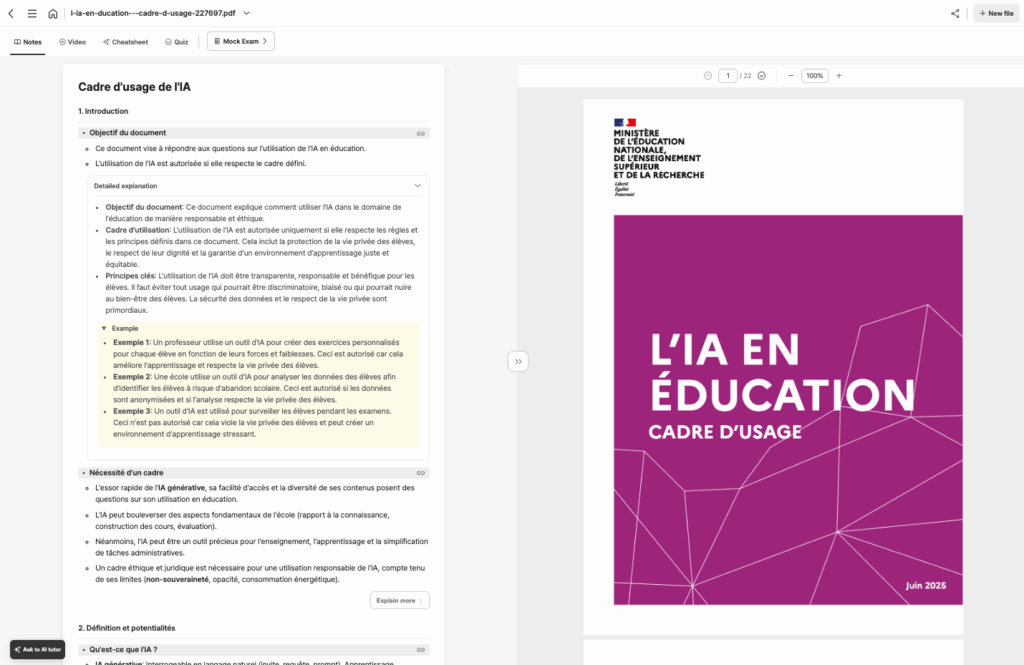Collapse the Example disclosure triangle
The height and width of the screenshot is (665, 1024).
[x=104, y=328]
